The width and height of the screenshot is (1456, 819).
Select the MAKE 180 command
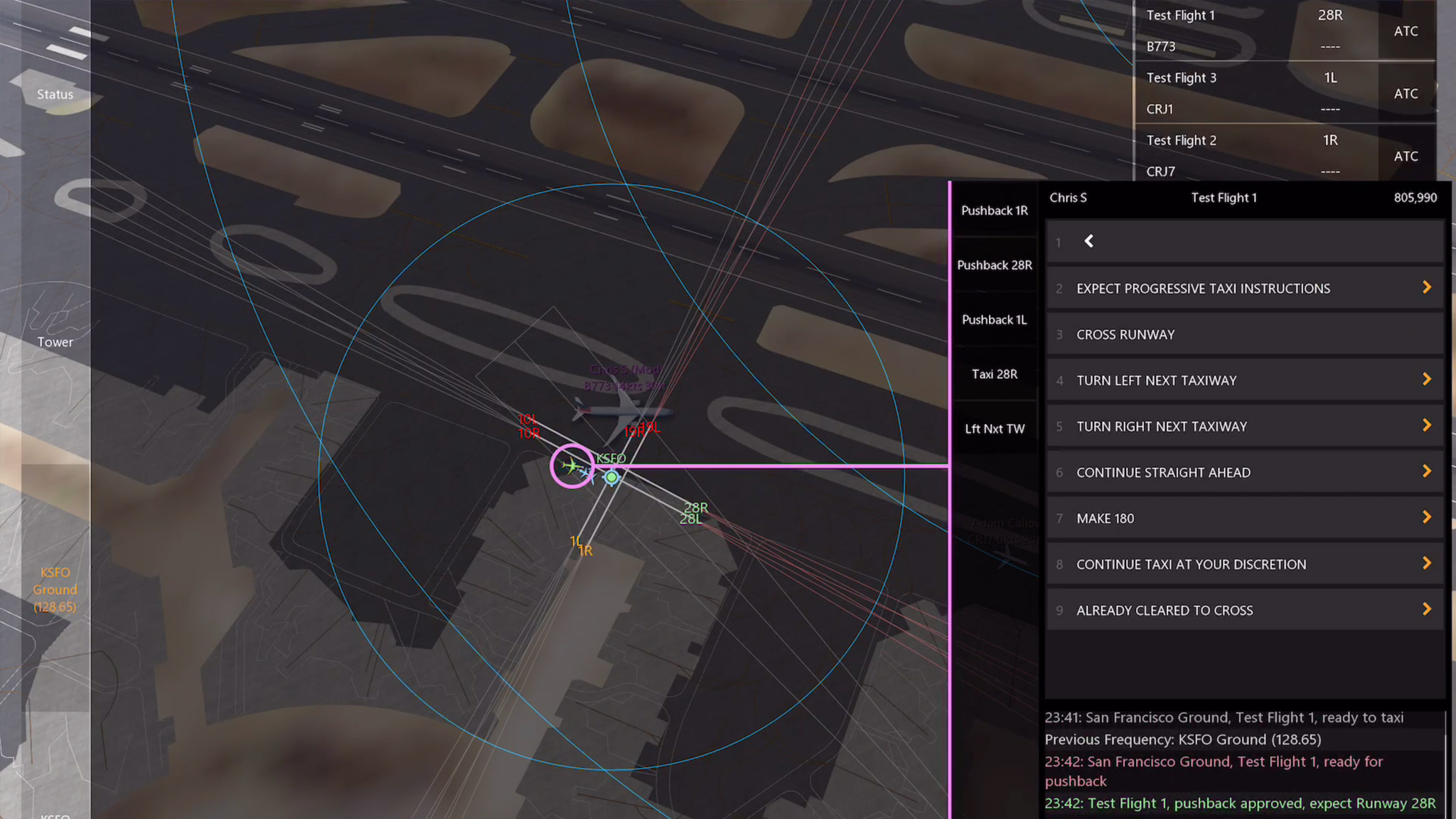[x=1245, y=518]
